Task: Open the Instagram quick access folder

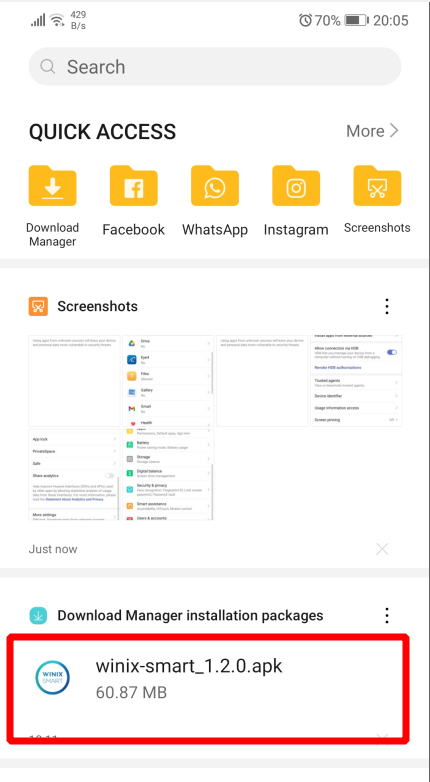Action: tap(296, 186)
